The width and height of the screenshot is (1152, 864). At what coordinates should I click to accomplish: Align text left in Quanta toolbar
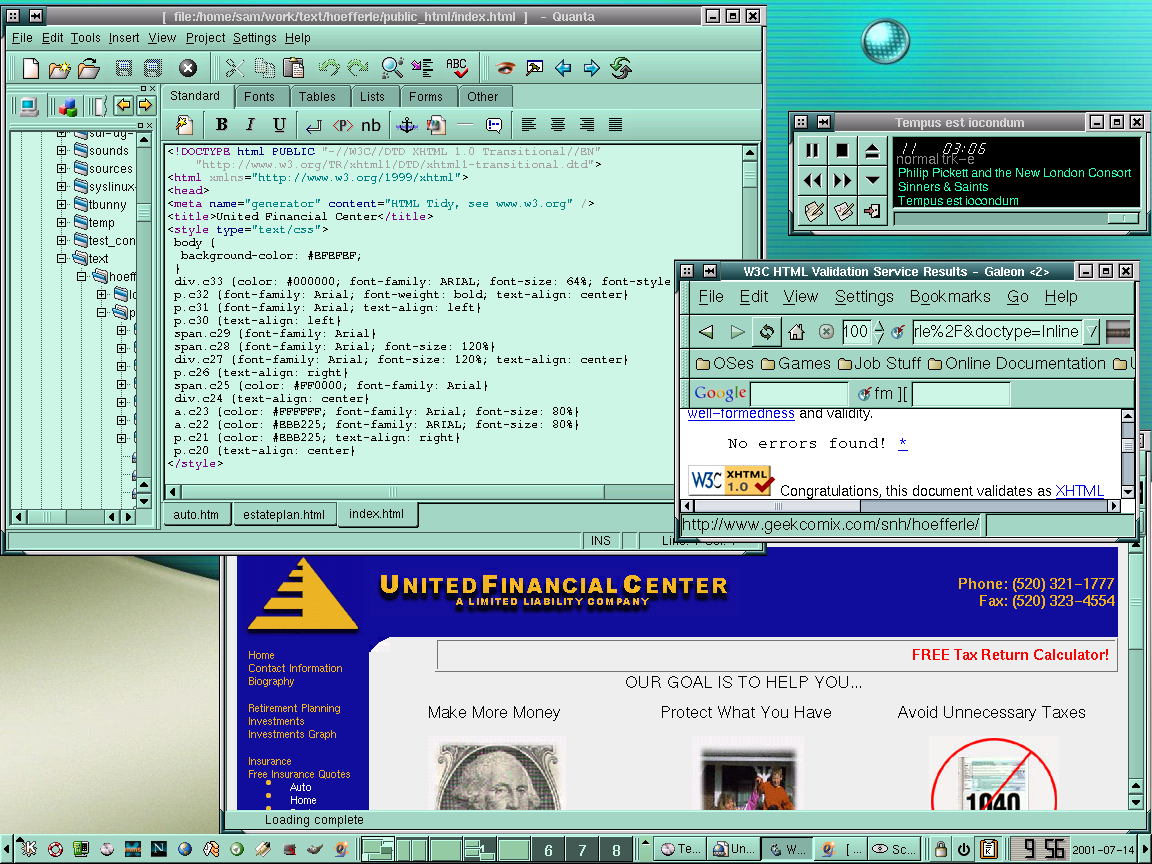tap(529, 125)
